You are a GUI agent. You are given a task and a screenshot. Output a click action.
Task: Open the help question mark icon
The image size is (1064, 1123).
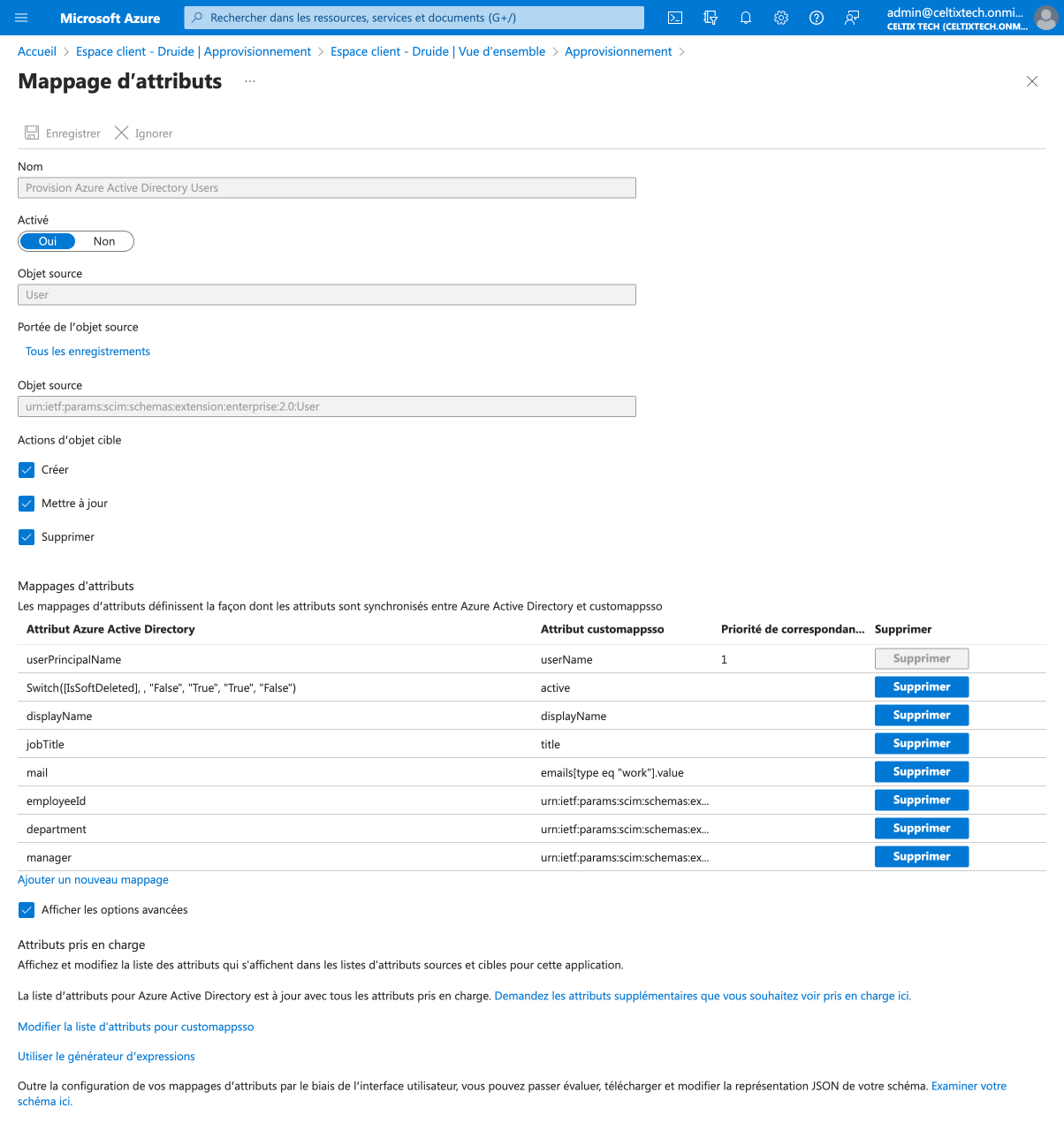pyautogui.click(x=817, y=18)
